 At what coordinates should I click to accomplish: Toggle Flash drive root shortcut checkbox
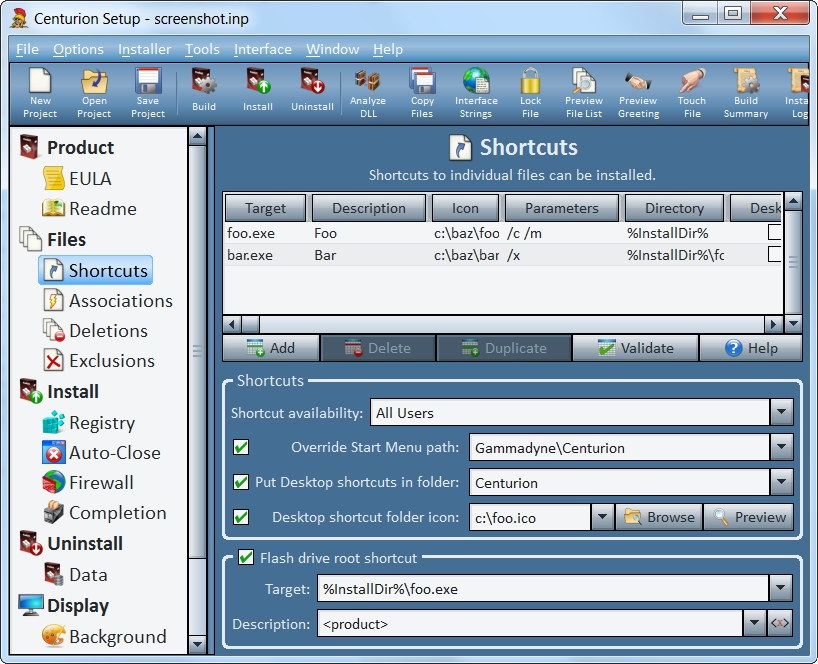click(x=246, y=557)
